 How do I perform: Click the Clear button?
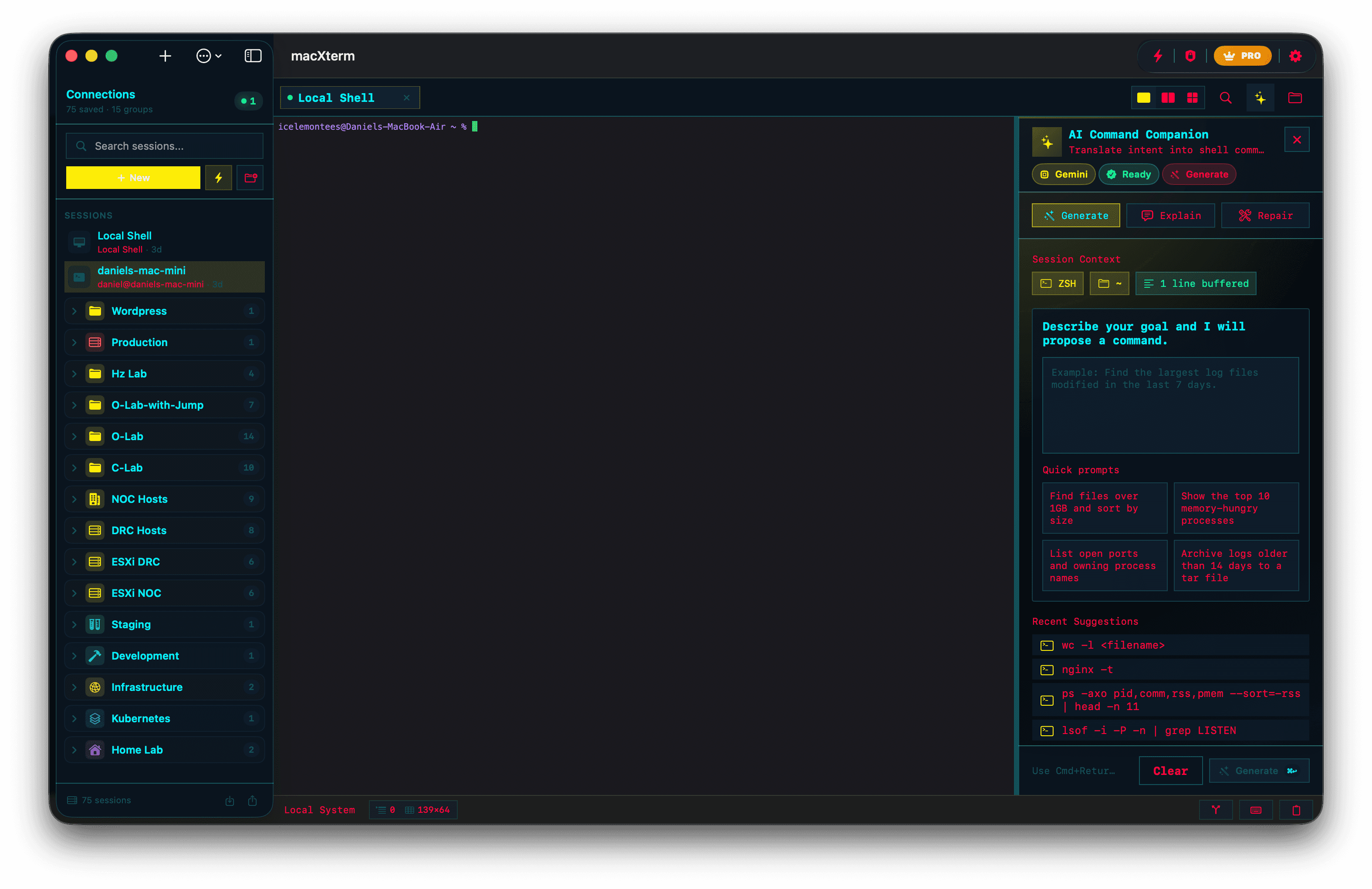[1171, 771]
